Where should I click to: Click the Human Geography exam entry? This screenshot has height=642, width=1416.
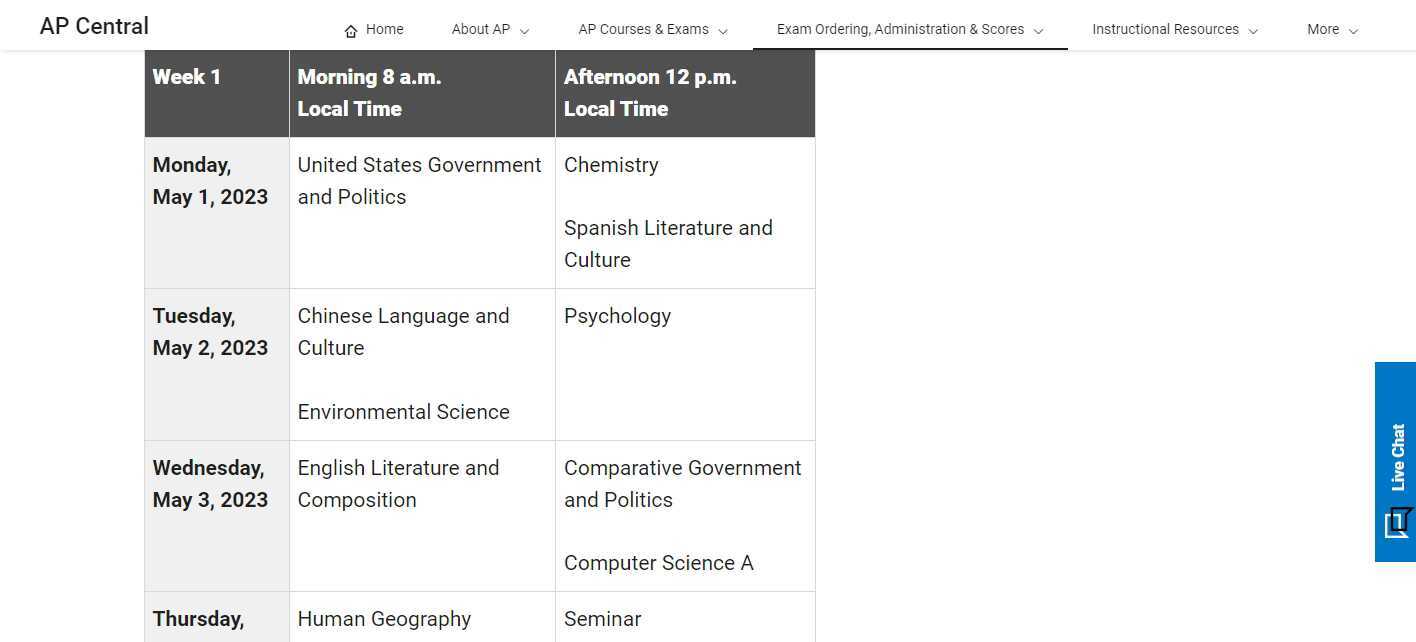(384, 619)
